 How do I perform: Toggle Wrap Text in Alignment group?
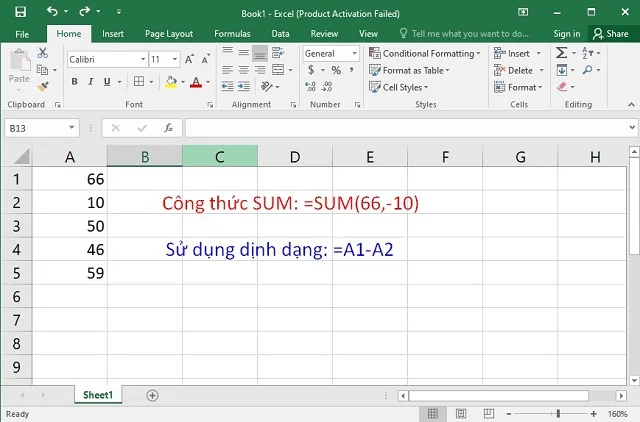coord(278,52)
